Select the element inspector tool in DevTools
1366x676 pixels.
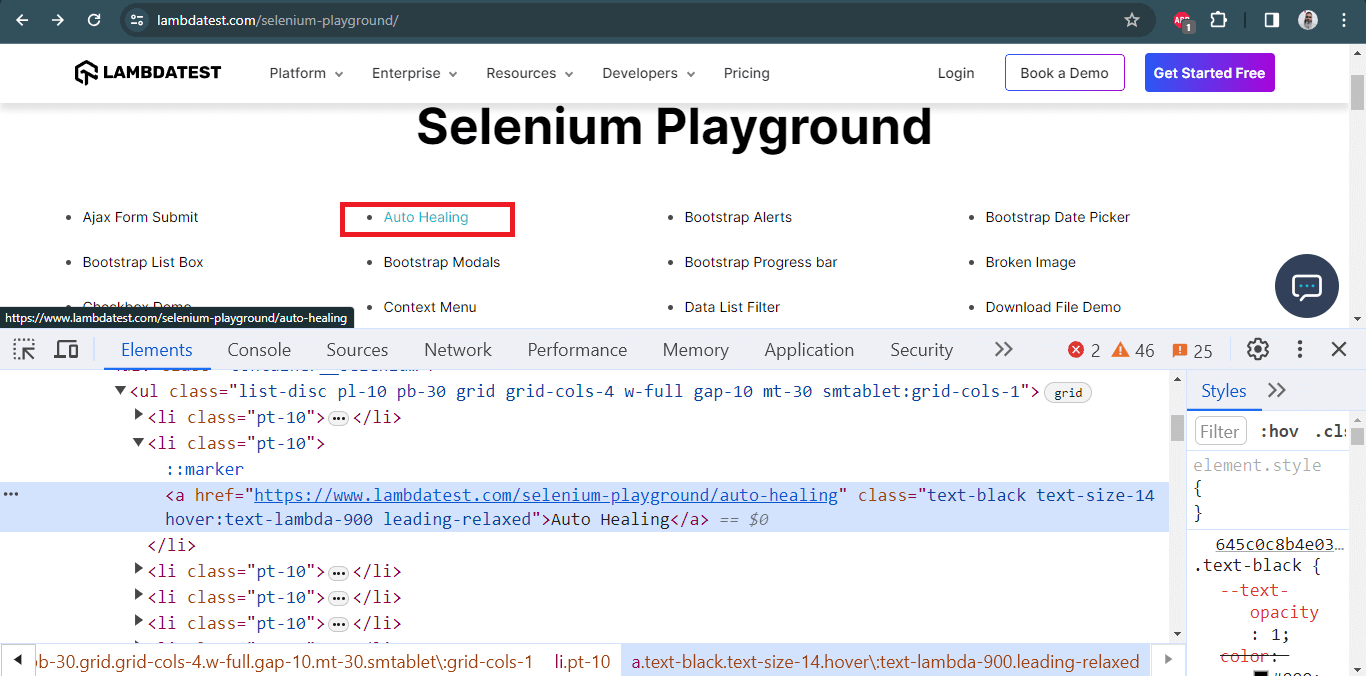click(23, 349)
